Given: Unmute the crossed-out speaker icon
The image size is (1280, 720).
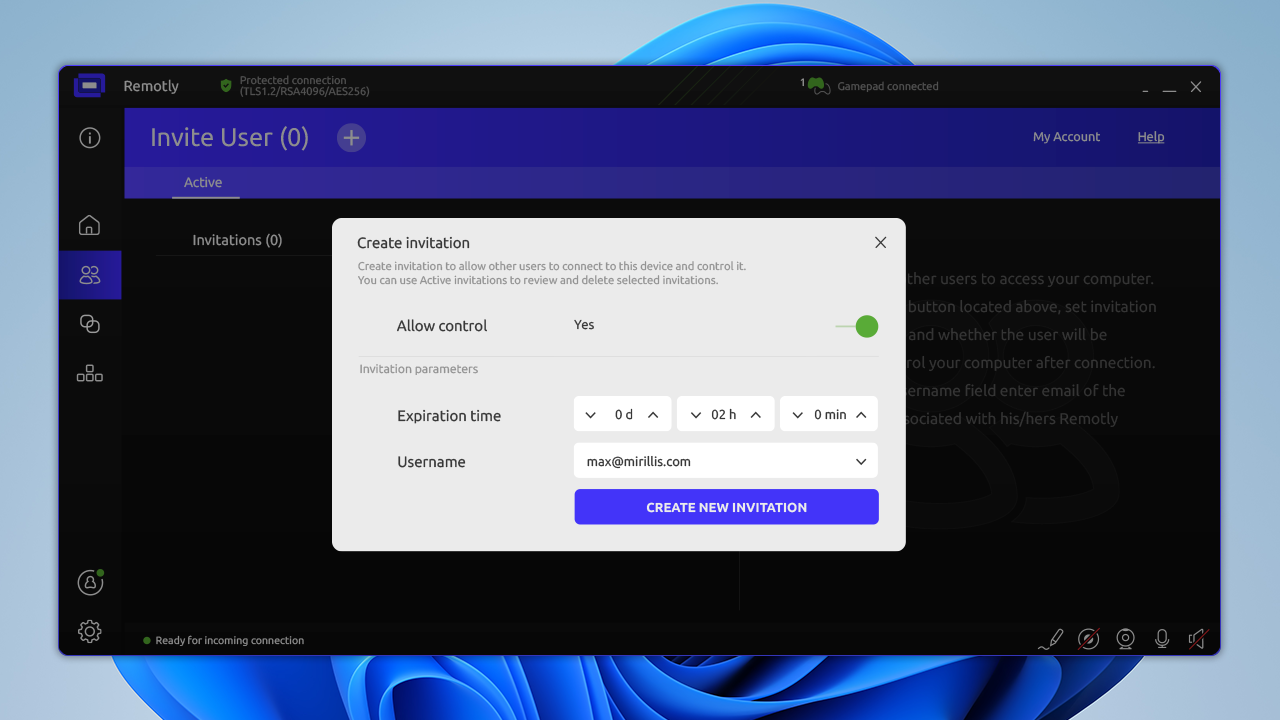Looking at the screenshot, I should (x=1197, y=639).
